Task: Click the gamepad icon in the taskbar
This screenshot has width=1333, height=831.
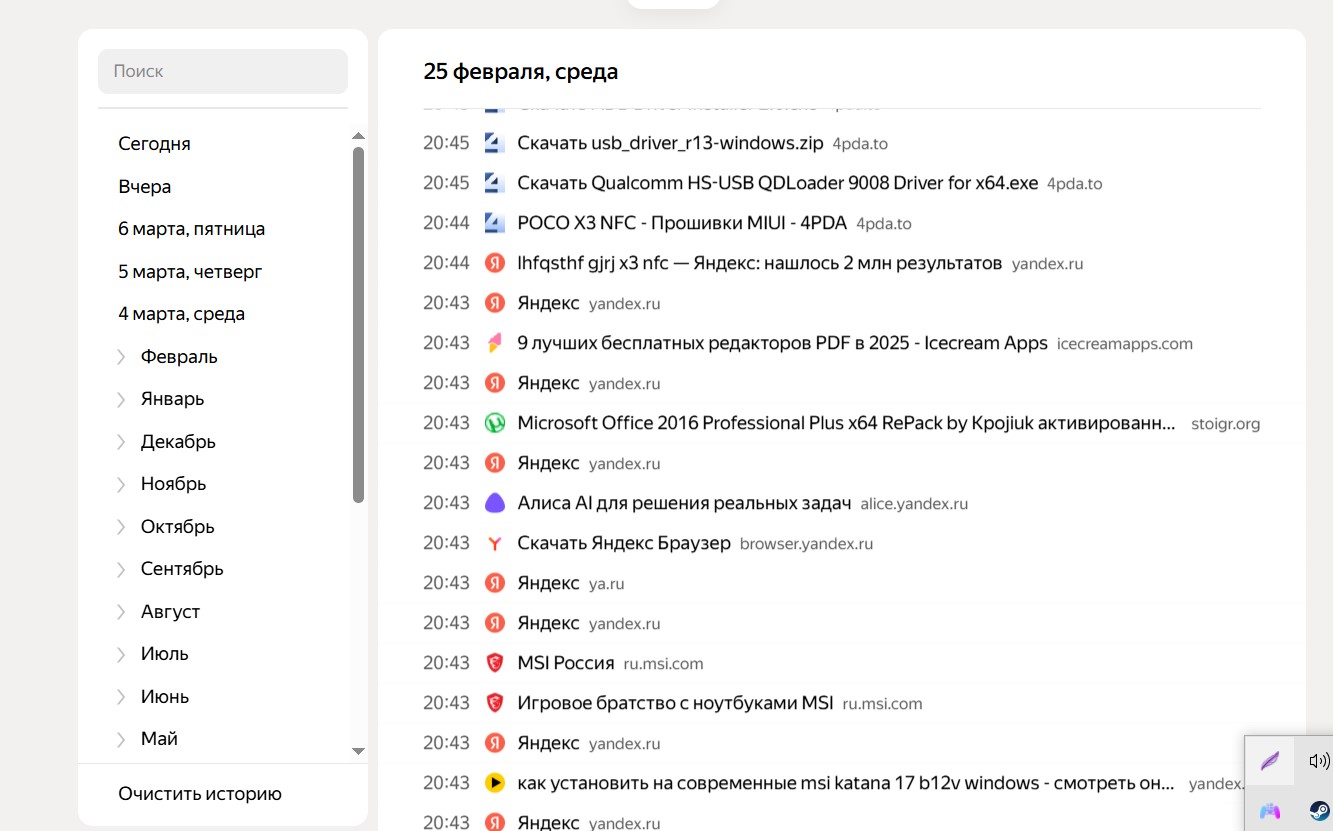Action: coord(1269,811)
